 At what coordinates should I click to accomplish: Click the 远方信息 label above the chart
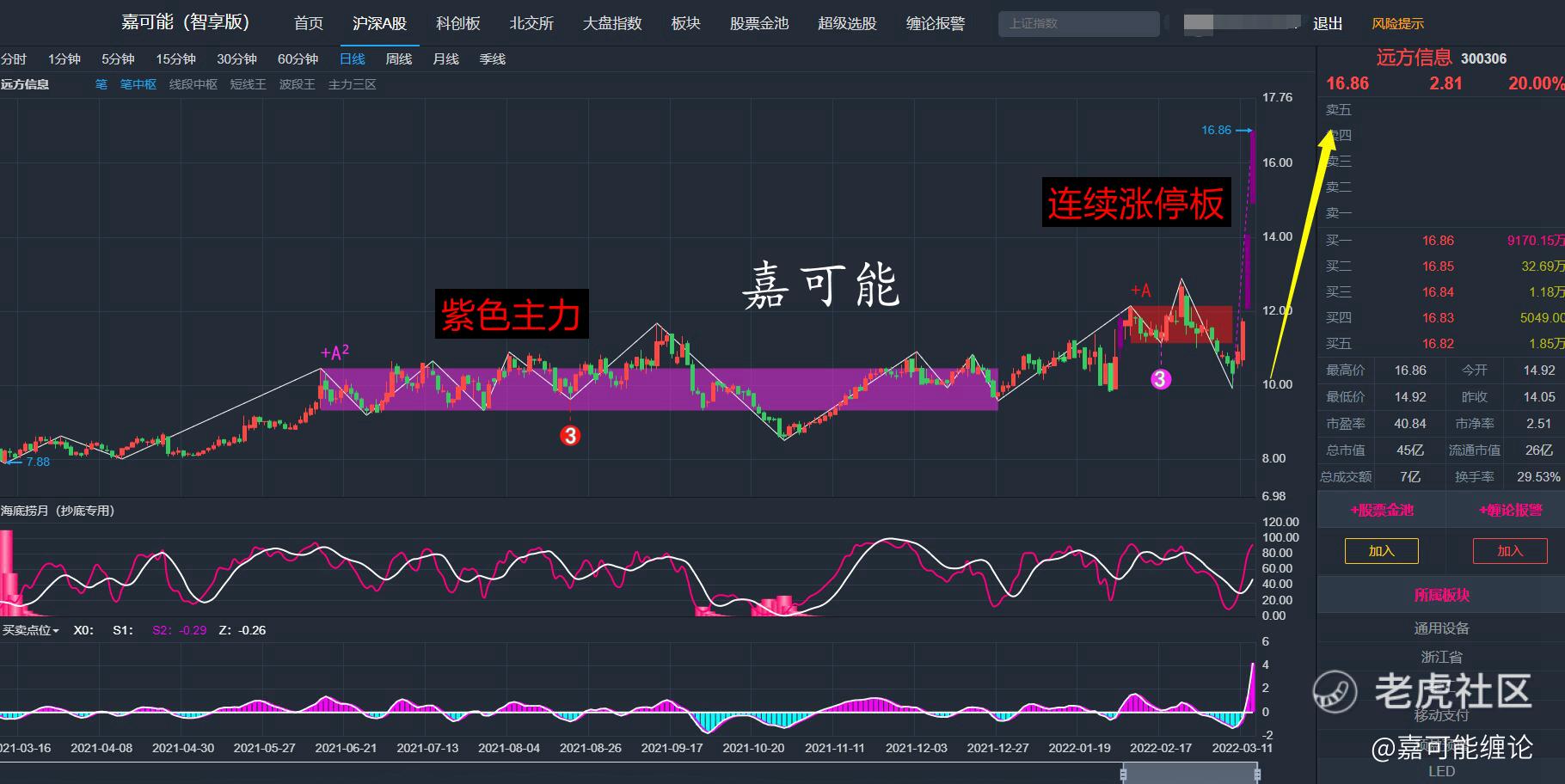(x=25, y=84)
